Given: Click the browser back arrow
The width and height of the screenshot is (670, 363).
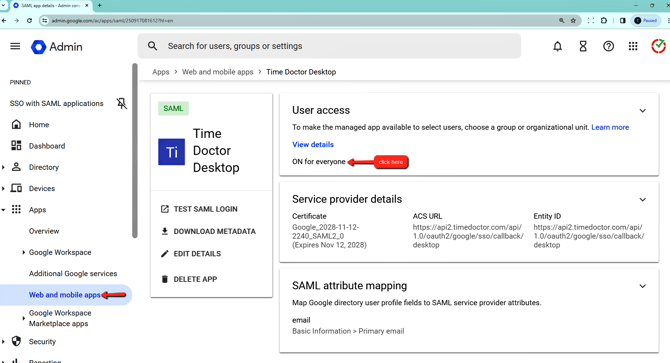Looking at the screenshot, I should pos(4,20).
